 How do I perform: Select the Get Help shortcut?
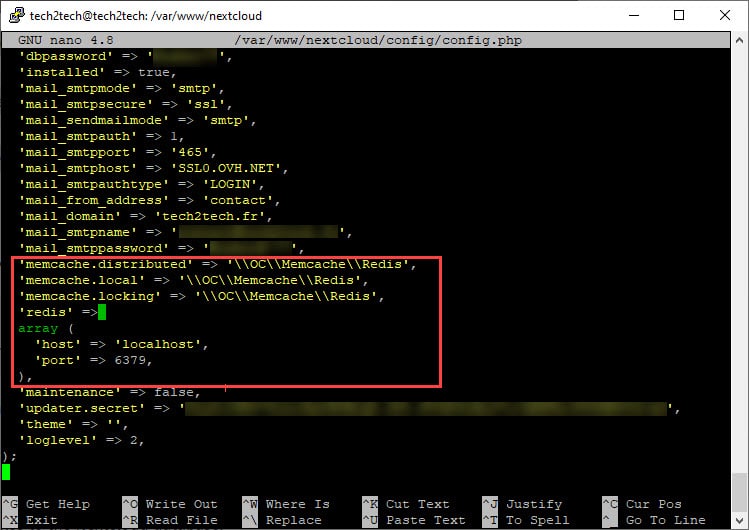point(57,504)
